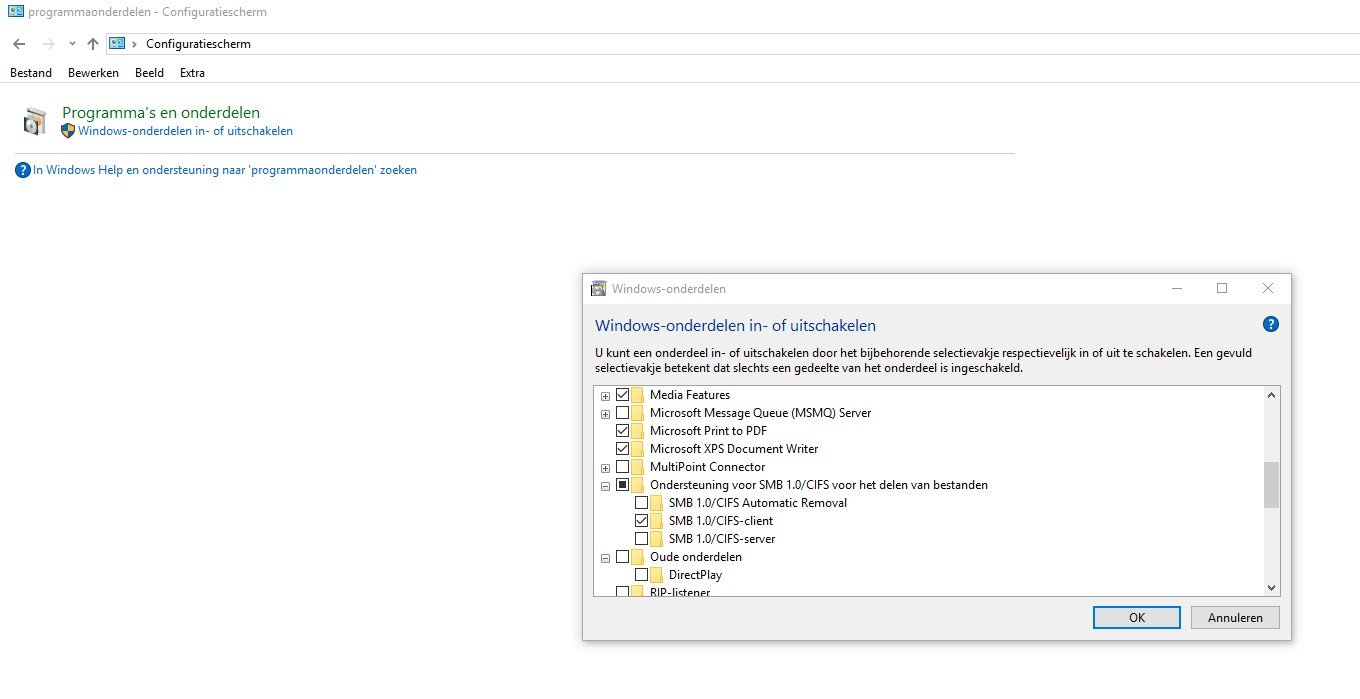Open the Bewerken menu
Screen dimensions: 1360x699
pos(93,73)
